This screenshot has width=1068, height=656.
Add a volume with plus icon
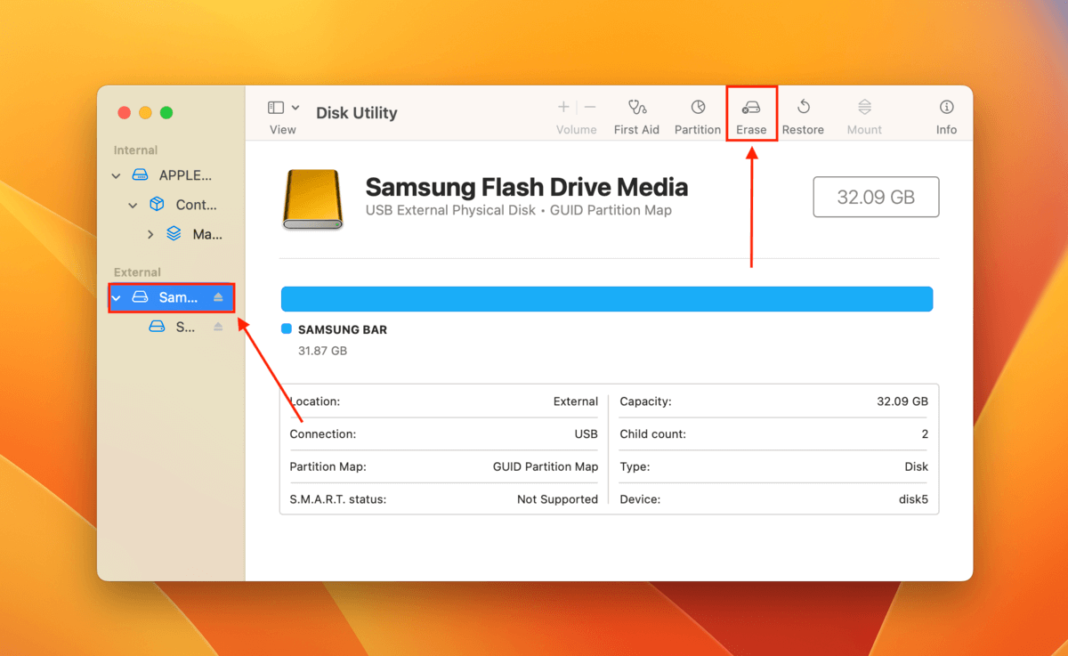(563, 107)
